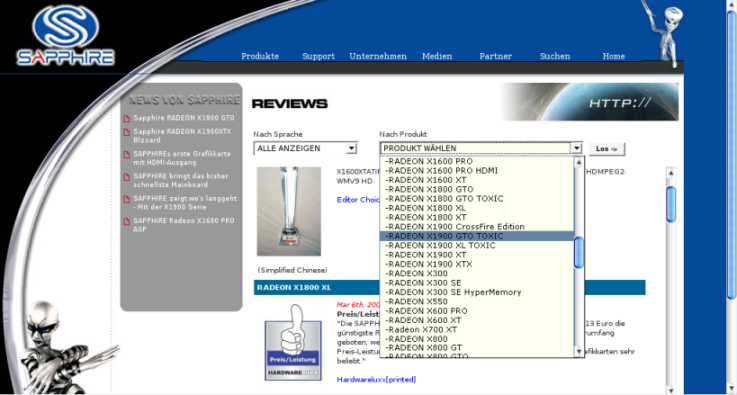Viewport: 737px width, 395px height.
Task: Click document icon beside HDMI-Ausgang news item
Action: coord(126,155)
